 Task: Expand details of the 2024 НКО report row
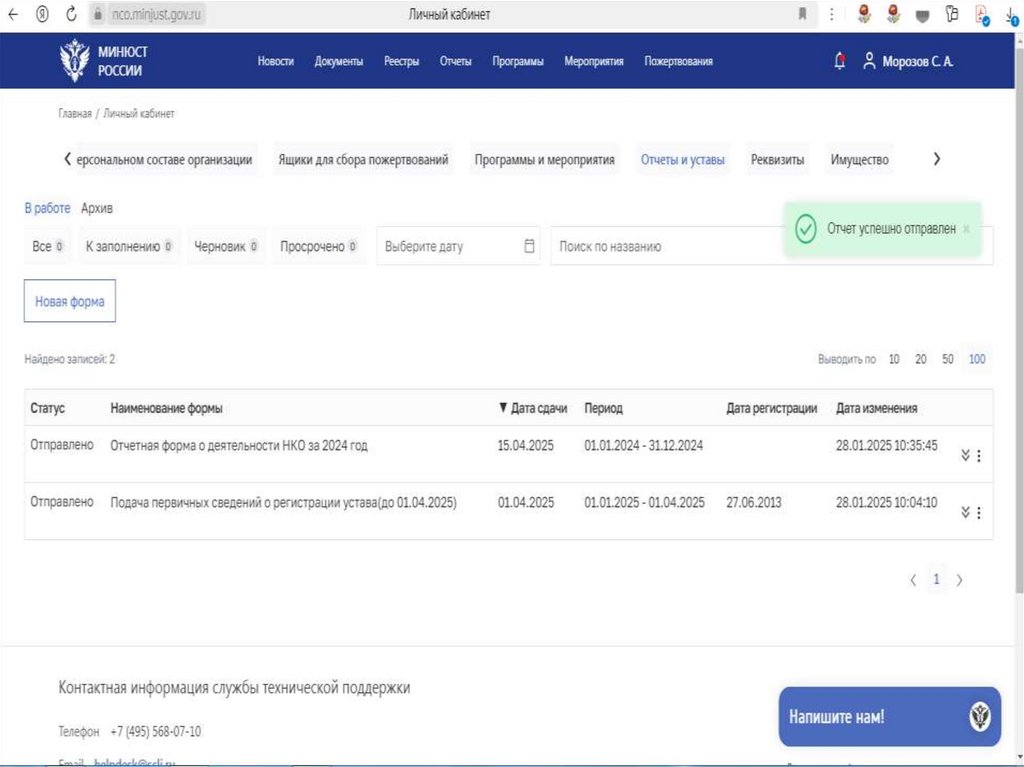point(965,456)
